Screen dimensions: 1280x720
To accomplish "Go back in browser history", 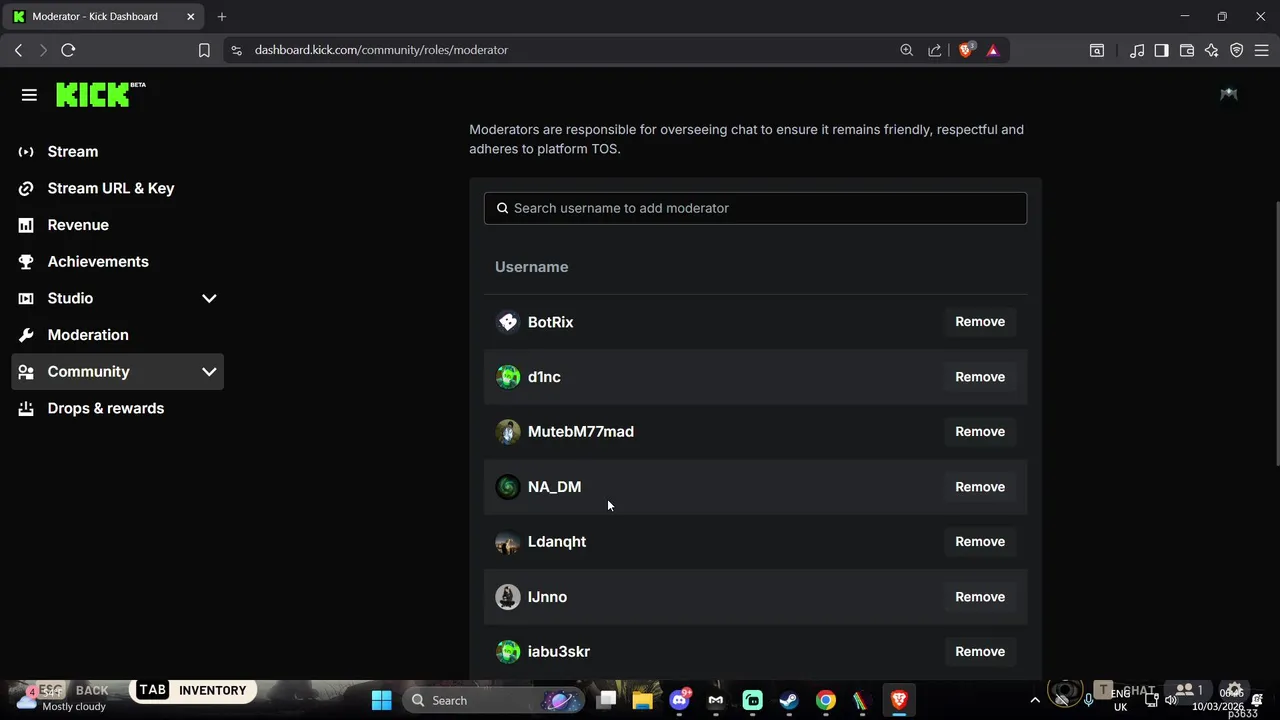I will (x=18, y=50).
